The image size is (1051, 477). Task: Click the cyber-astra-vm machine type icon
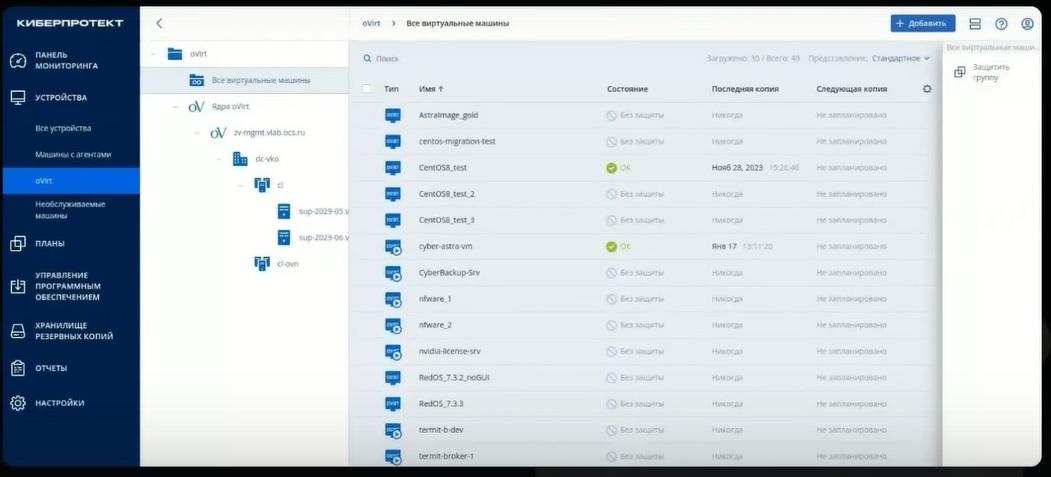(x=393, y=247)
